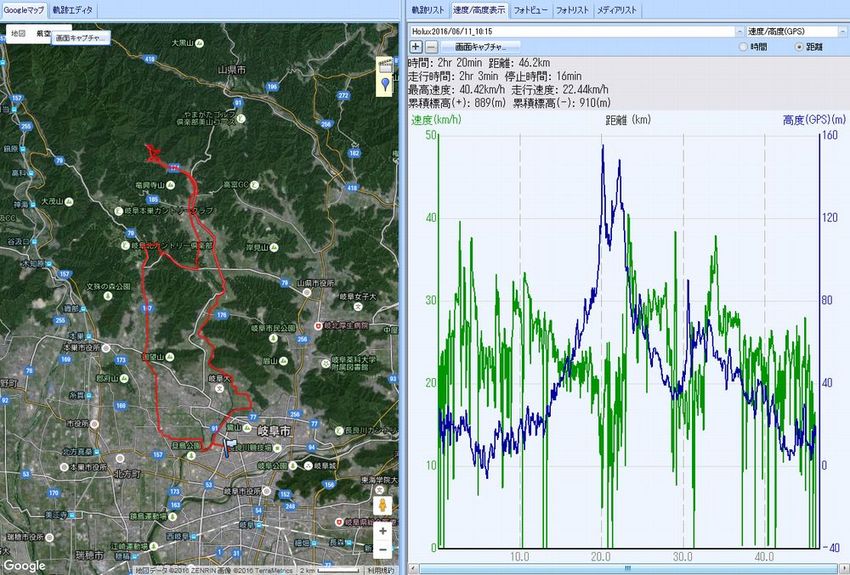
Task: Open the 速度/高度(GPS) graph type dropdown
Action: pyautogui.click(x=796, y=31)
